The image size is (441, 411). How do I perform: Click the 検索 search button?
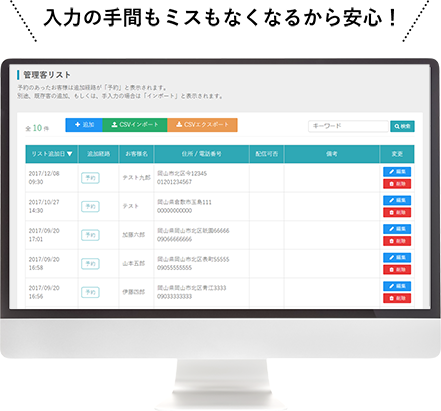[x=402, y=126]
